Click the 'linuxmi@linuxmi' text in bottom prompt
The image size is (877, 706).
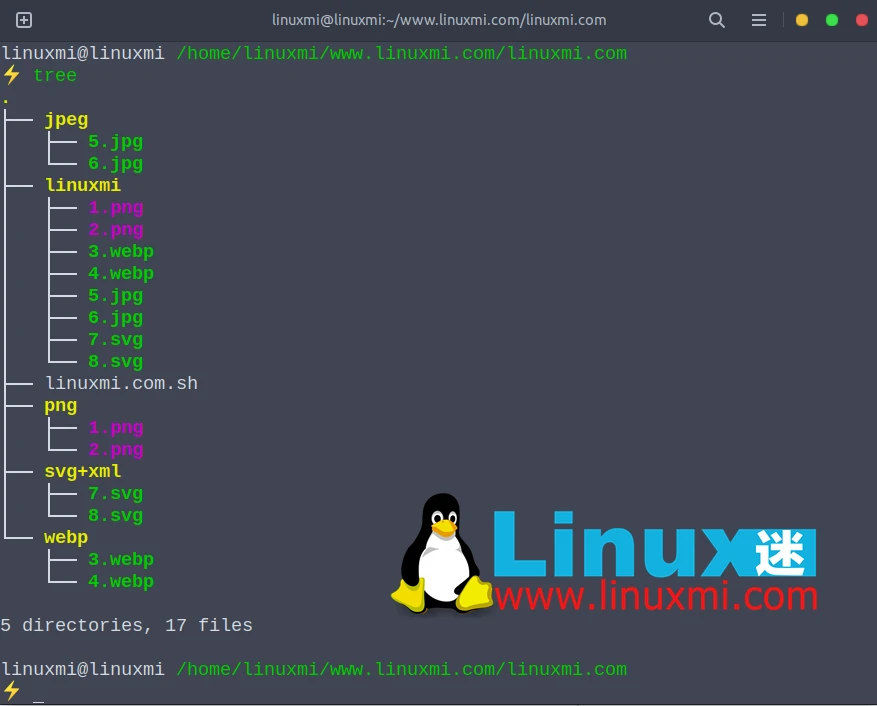pos(83,669)
